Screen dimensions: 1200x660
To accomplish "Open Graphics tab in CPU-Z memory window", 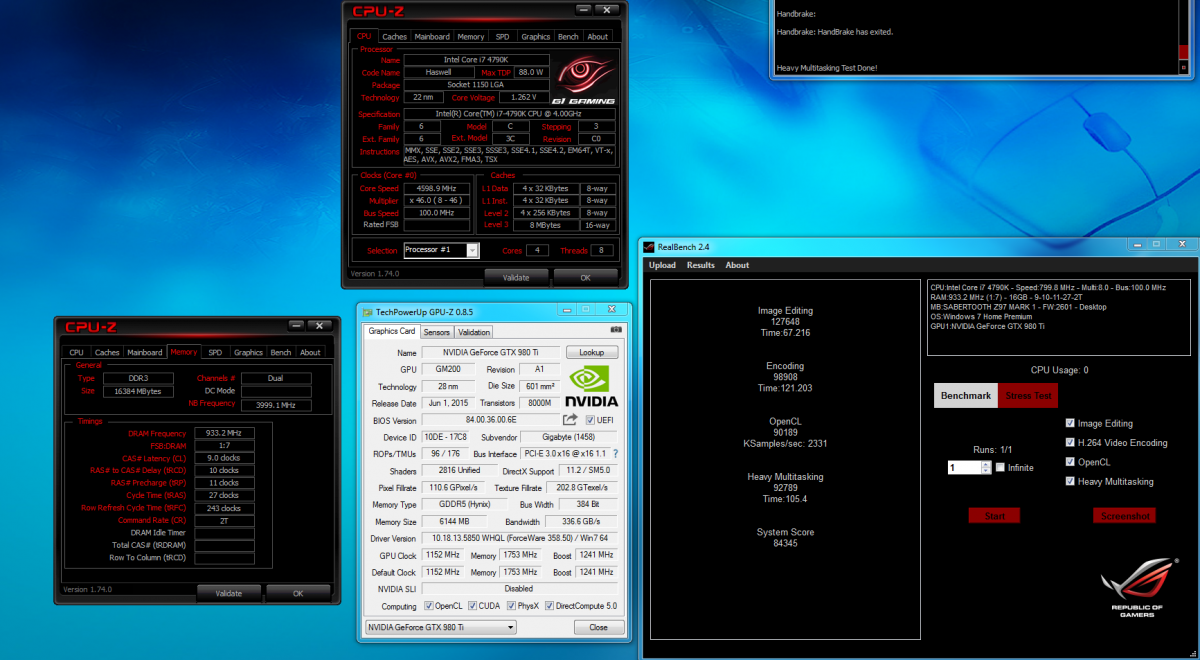I will click(x=248, y=352).
